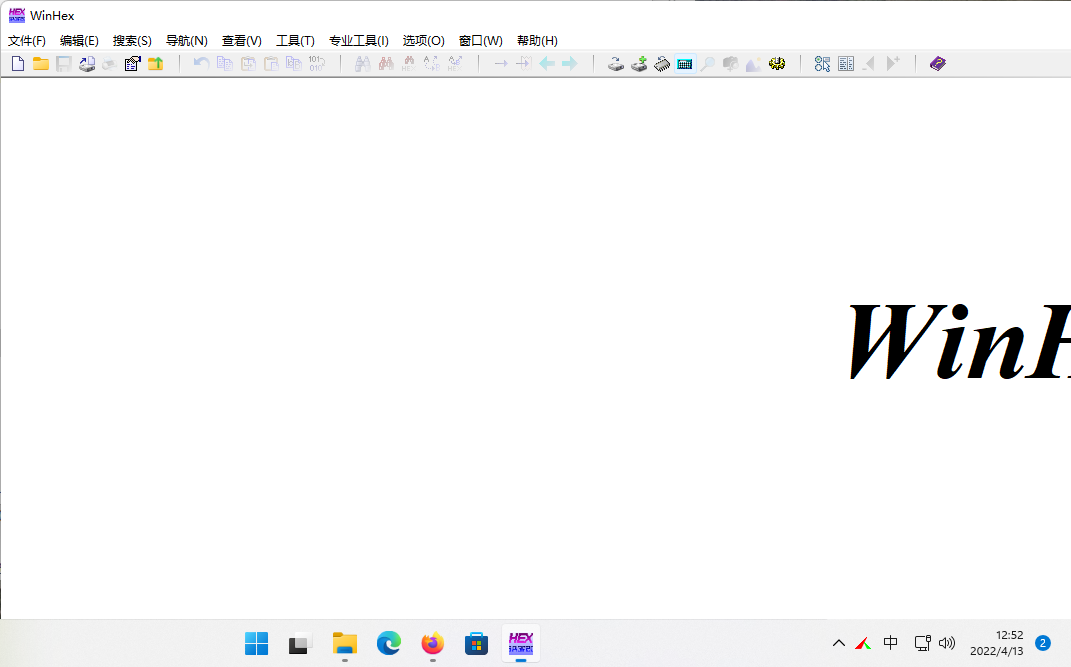Click the disk drive with blue arrow icon

click(616, 64)
